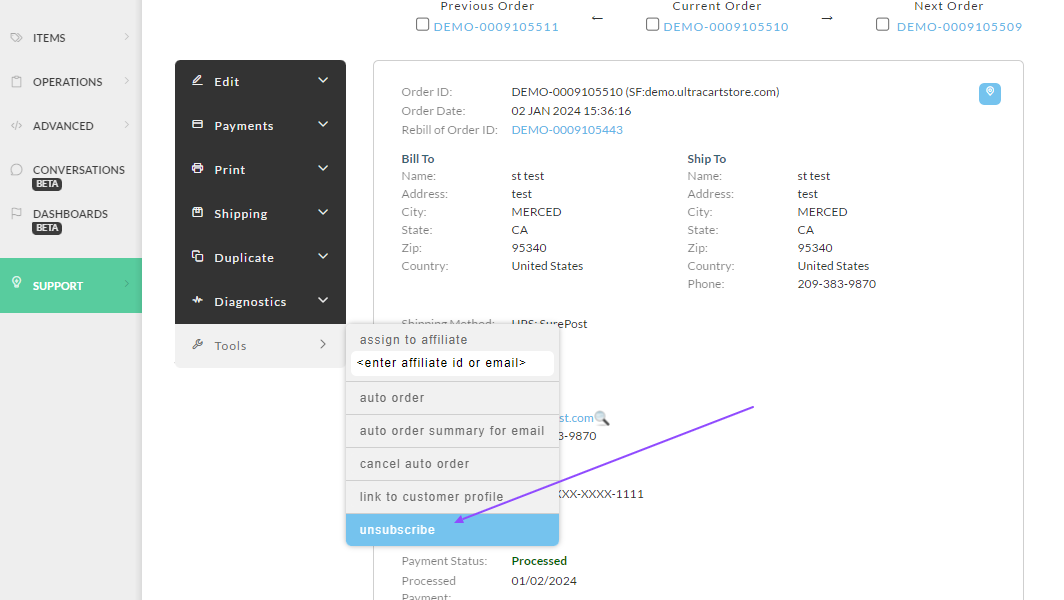Choose cancel auto order menu entry
Viewport: 1064px width, 600px height.
pyautogui.click(x=453, y=464)
